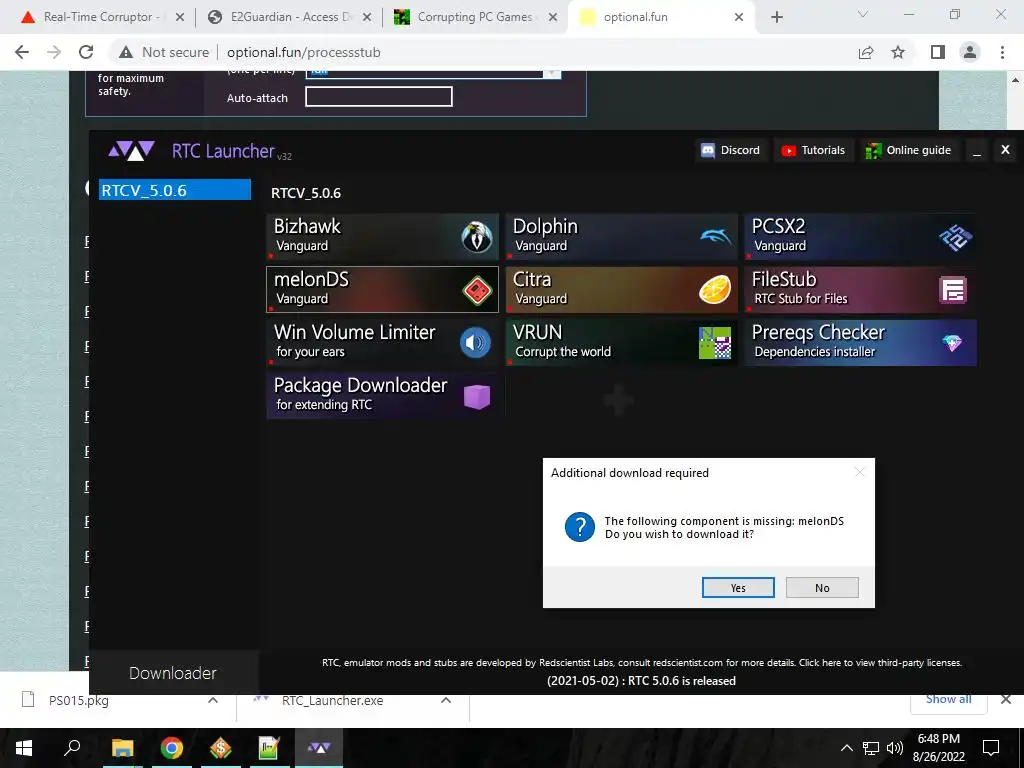Toggle browser side panel
This screenshot has width=1024, height=768.
[x=938, y=52]
